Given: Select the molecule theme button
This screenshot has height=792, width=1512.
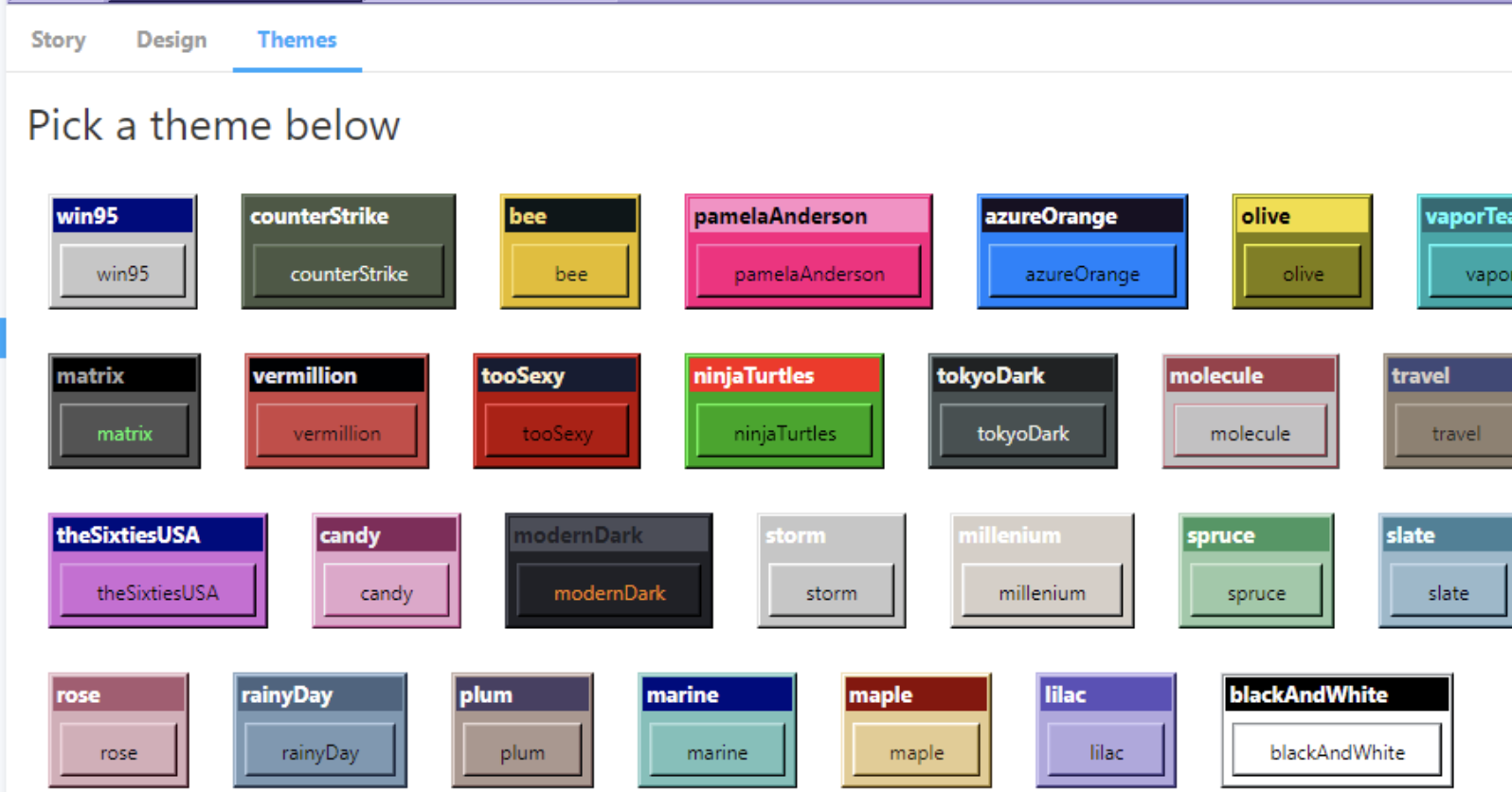Looking at the screenshot, I should tap(1251, 433).
